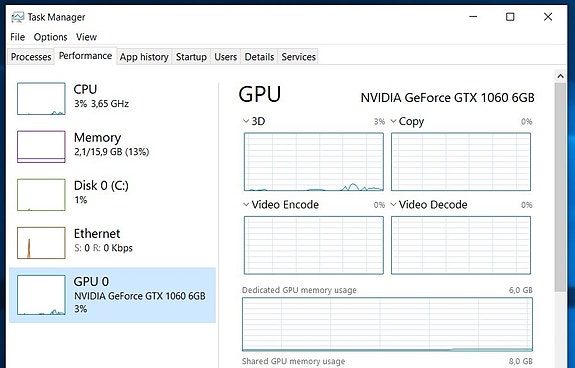
Task: Select the Performance tab
Action: [85, 56]
